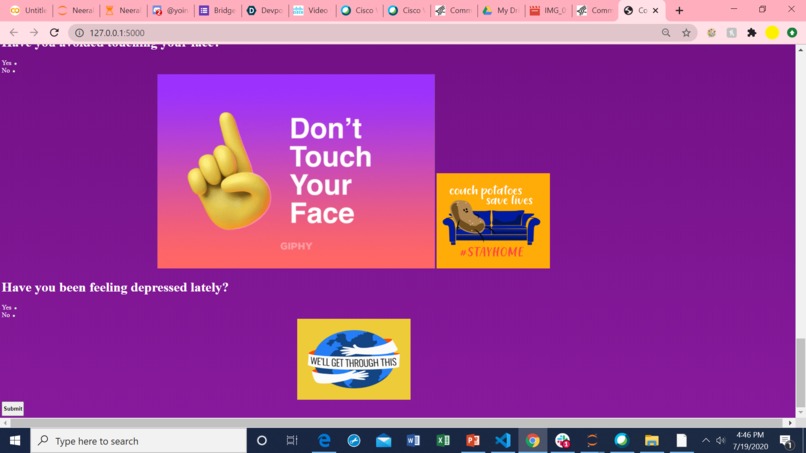Click the taskbar clock showing 4:46 PM
The image size is (806, 453).
pos(750,441)
